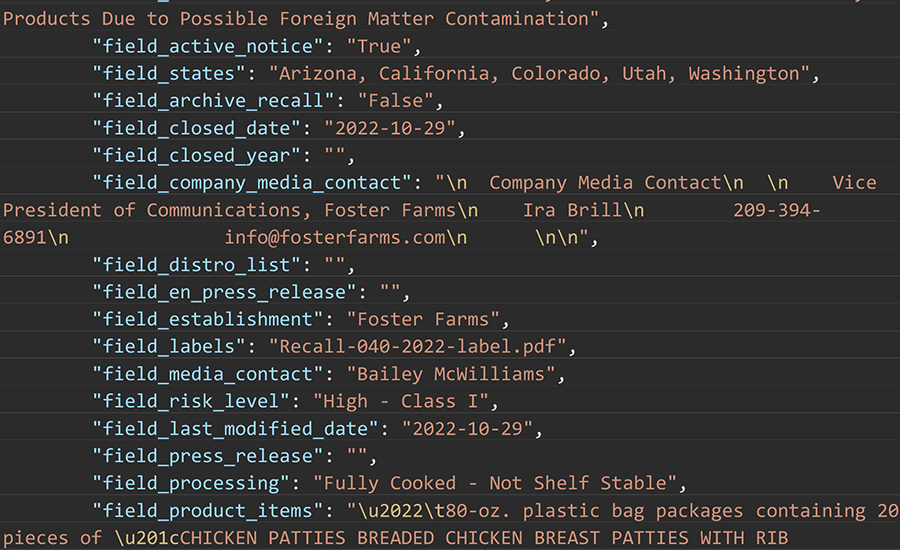Click the word "Utah," in states
Screen dimensions: 900x550
click(x=649, y=73)
